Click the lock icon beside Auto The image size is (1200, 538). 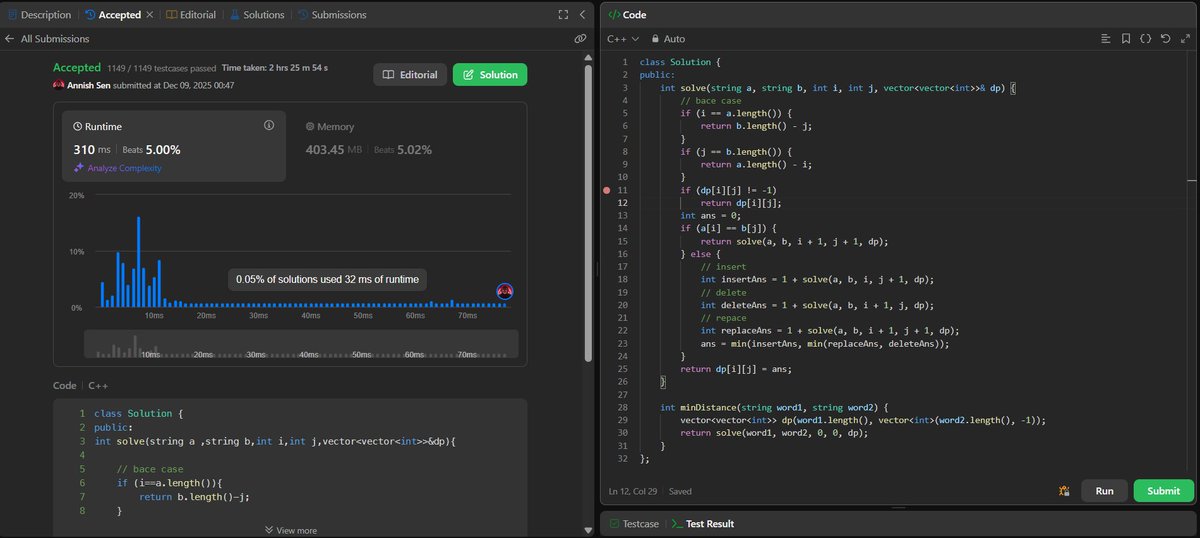(x=655, y=39)
